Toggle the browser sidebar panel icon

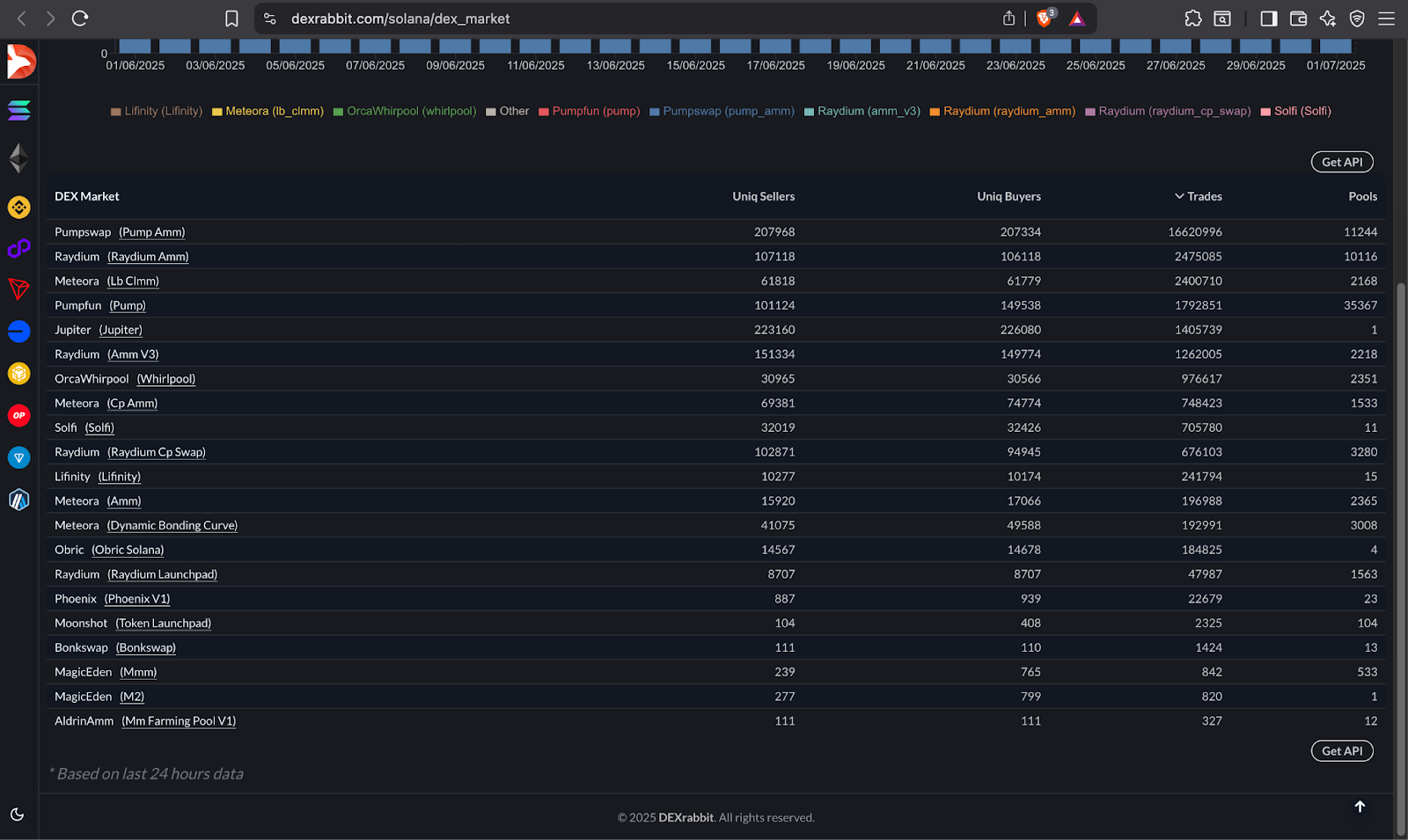[1269, 18]
